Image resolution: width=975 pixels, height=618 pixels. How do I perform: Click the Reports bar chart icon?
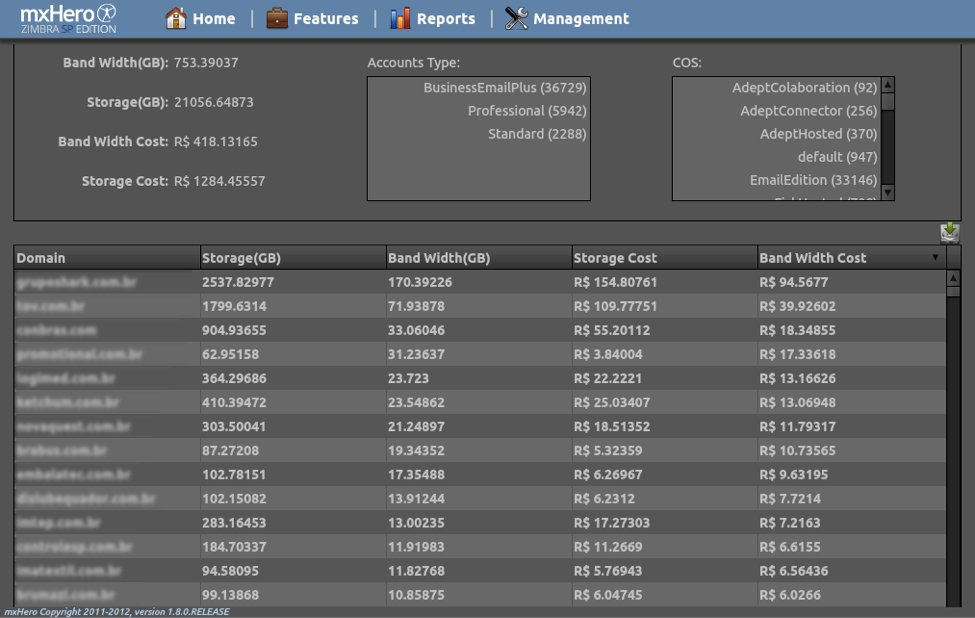pyautogui.click(x=400, y=18)
